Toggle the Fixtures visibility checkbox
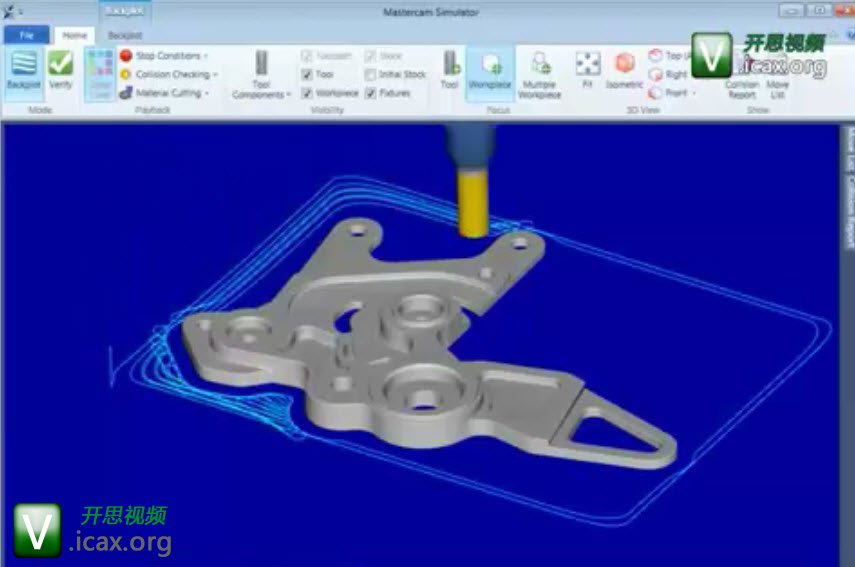The width and height of the screenshot is (855, 567). coord(370,93)
